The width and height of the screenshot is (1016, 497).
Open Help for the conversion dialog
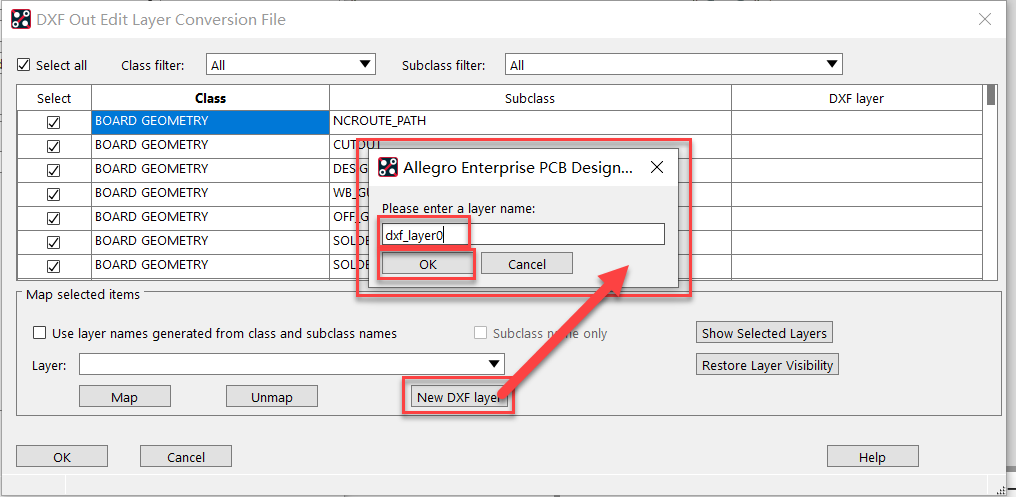coord(872,457)
